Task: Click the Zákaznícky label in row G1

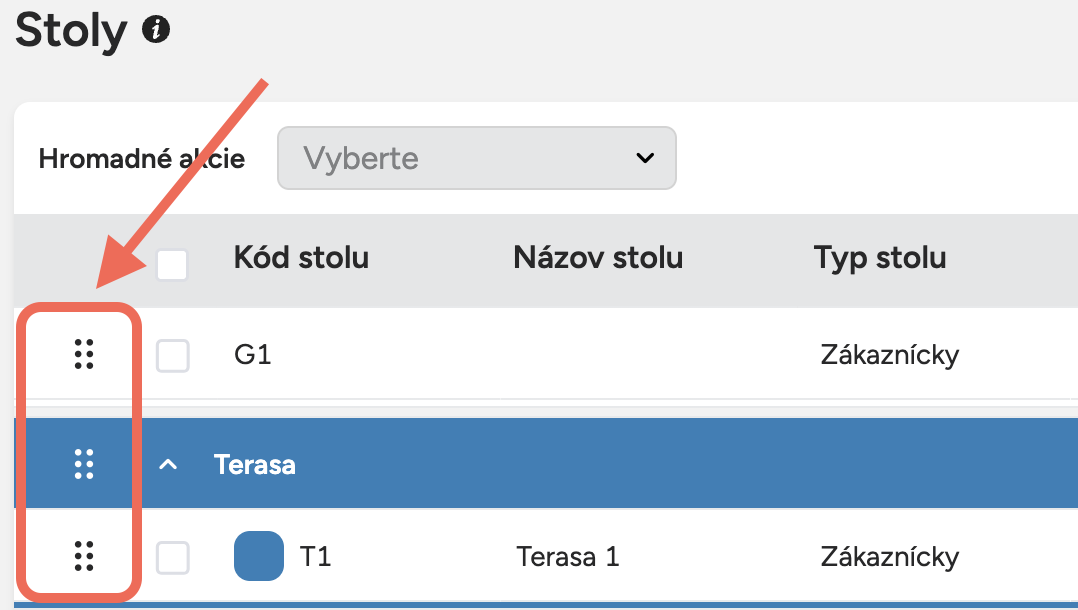Action: coord(889,355)
